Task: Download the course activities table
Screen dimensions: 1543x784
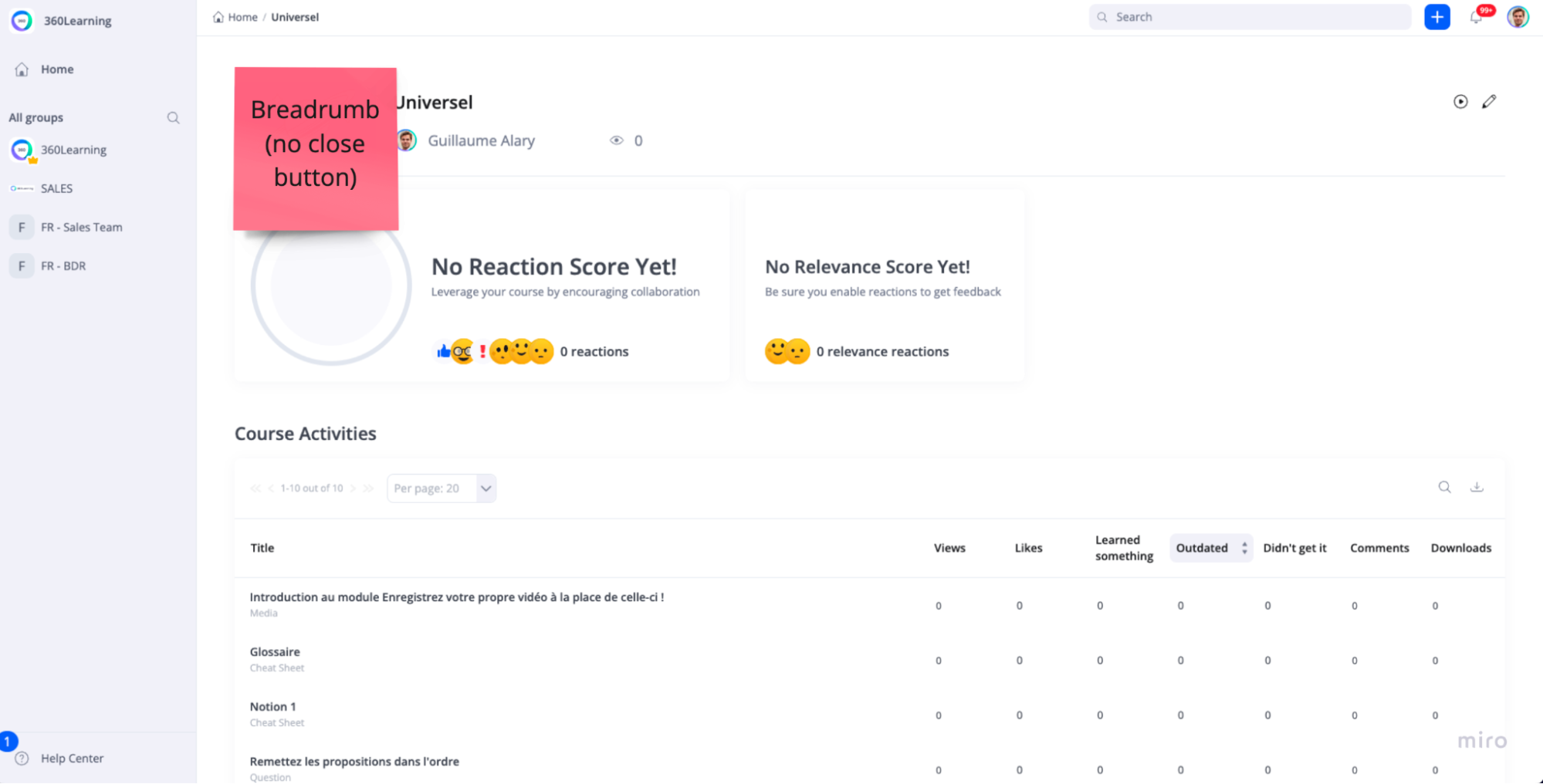Action: point(1477,487)
